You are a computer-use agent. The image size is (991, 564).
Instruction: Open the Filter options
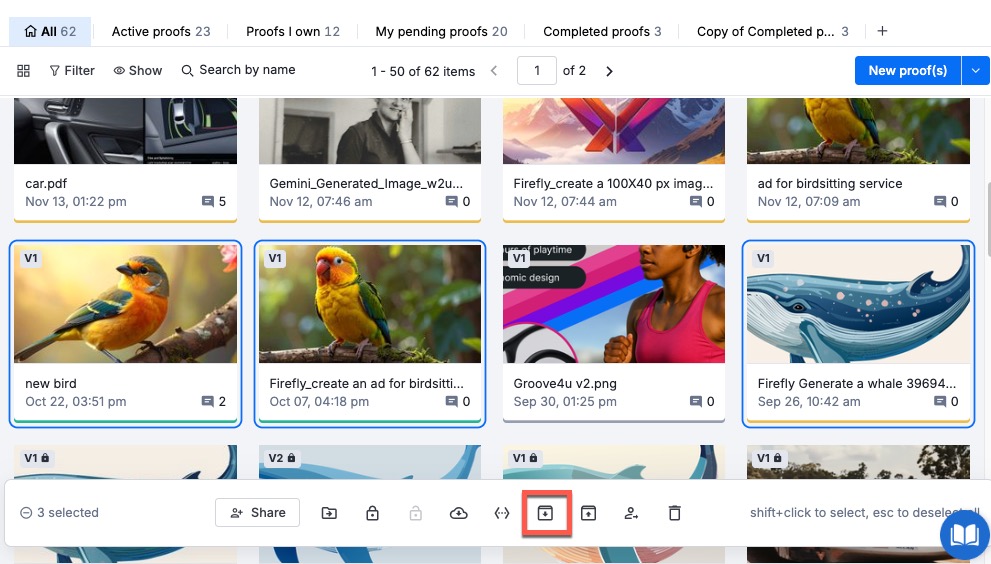click(x=72, y=71)
